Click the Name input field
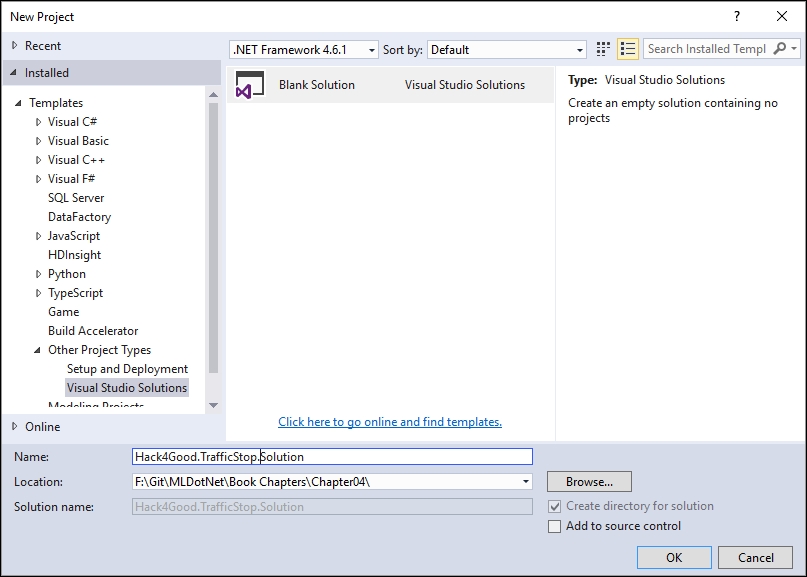This screenshot has width=807, height=577. [332, 457]
